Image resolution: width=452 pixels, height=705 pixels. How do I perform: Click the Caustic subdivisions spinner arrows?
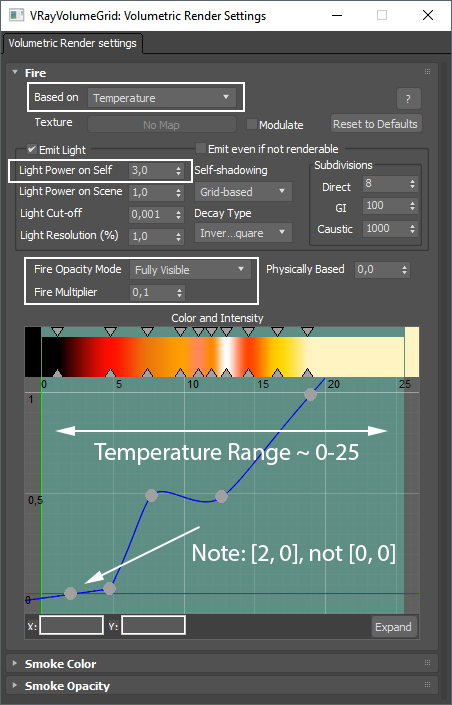[412, 229]
